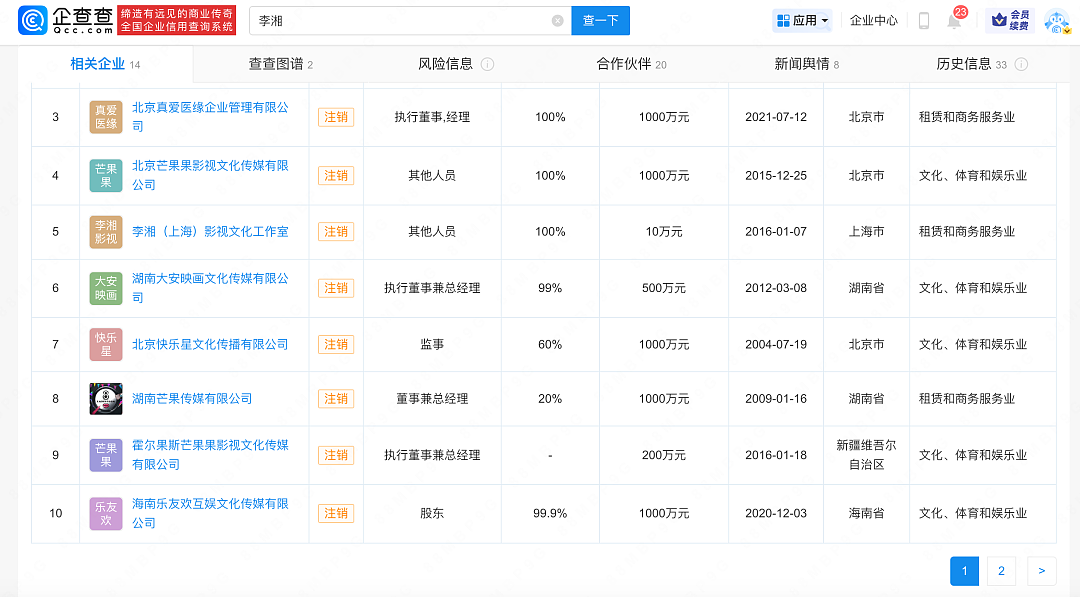1080x597 pixels.
Task: Click the mobile phone app icon
Action: [923, 20]
